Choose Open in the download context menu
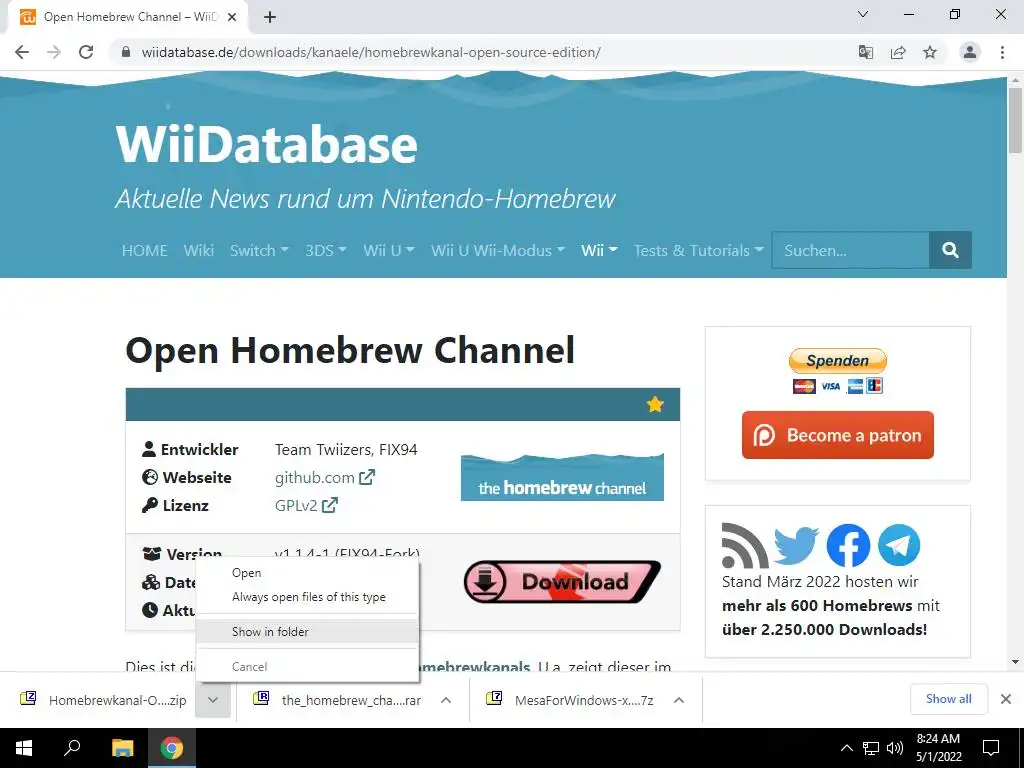The height and width of the screenshot is (768, 1024). (307, 573)
